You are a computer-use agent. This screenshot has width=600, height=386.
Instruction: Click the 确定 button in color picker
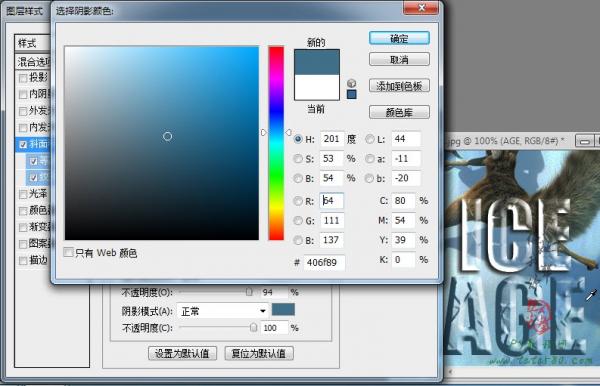coord(399,38)
